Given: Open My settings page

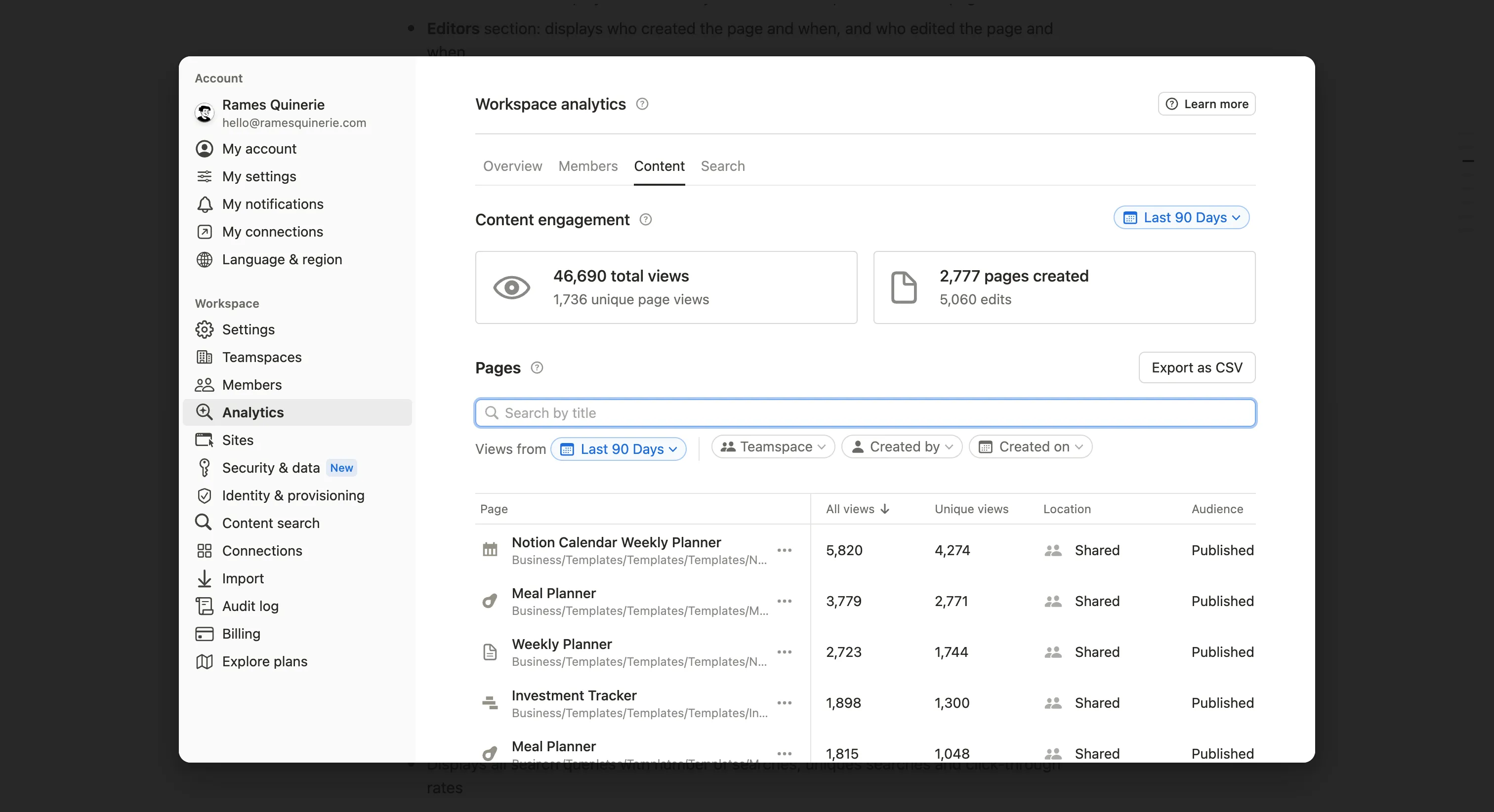Looking at the screenshot, I should point(297,176).
